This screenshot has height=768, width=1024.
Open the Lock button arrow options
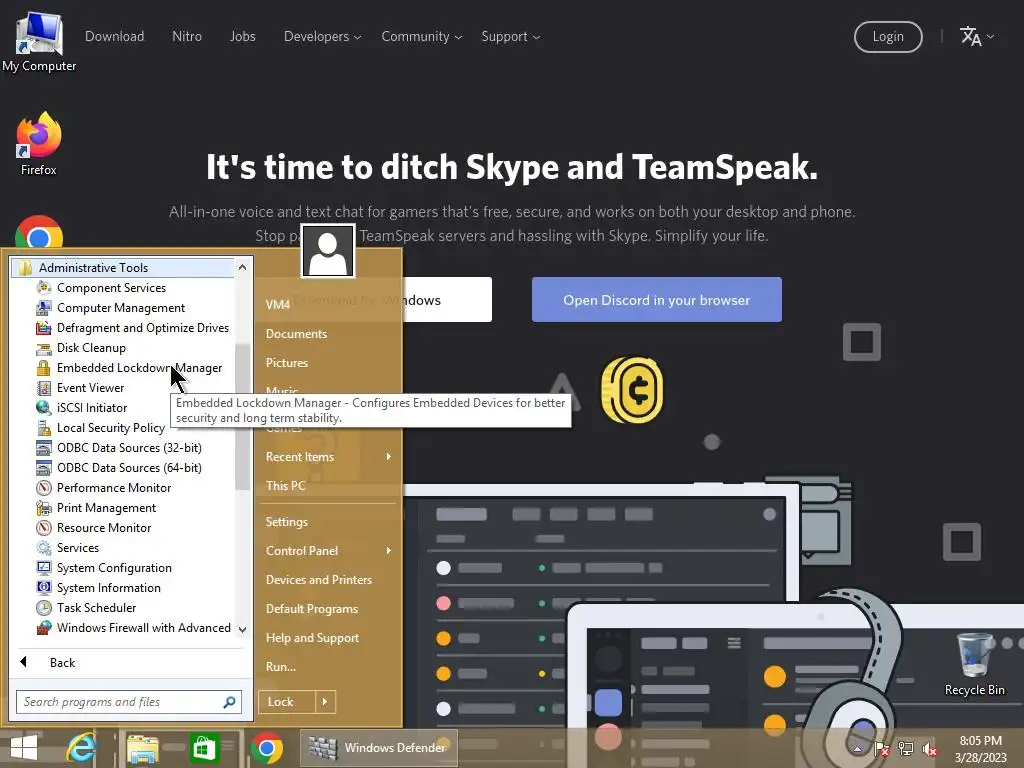325,702
